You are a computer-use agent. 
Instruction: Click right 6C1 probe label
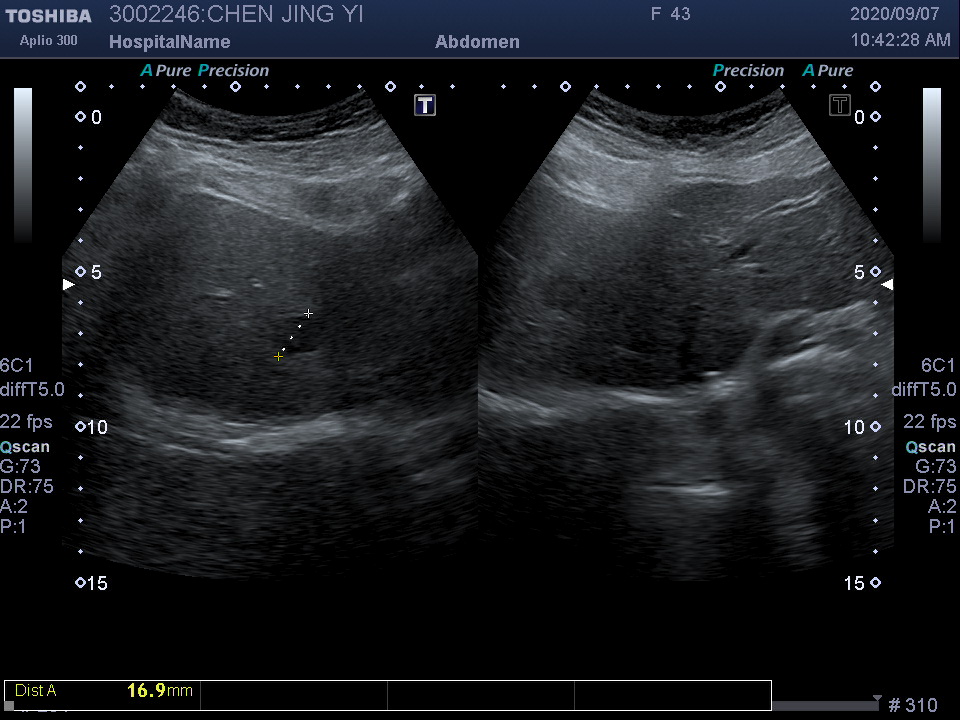tap(938, 366)
